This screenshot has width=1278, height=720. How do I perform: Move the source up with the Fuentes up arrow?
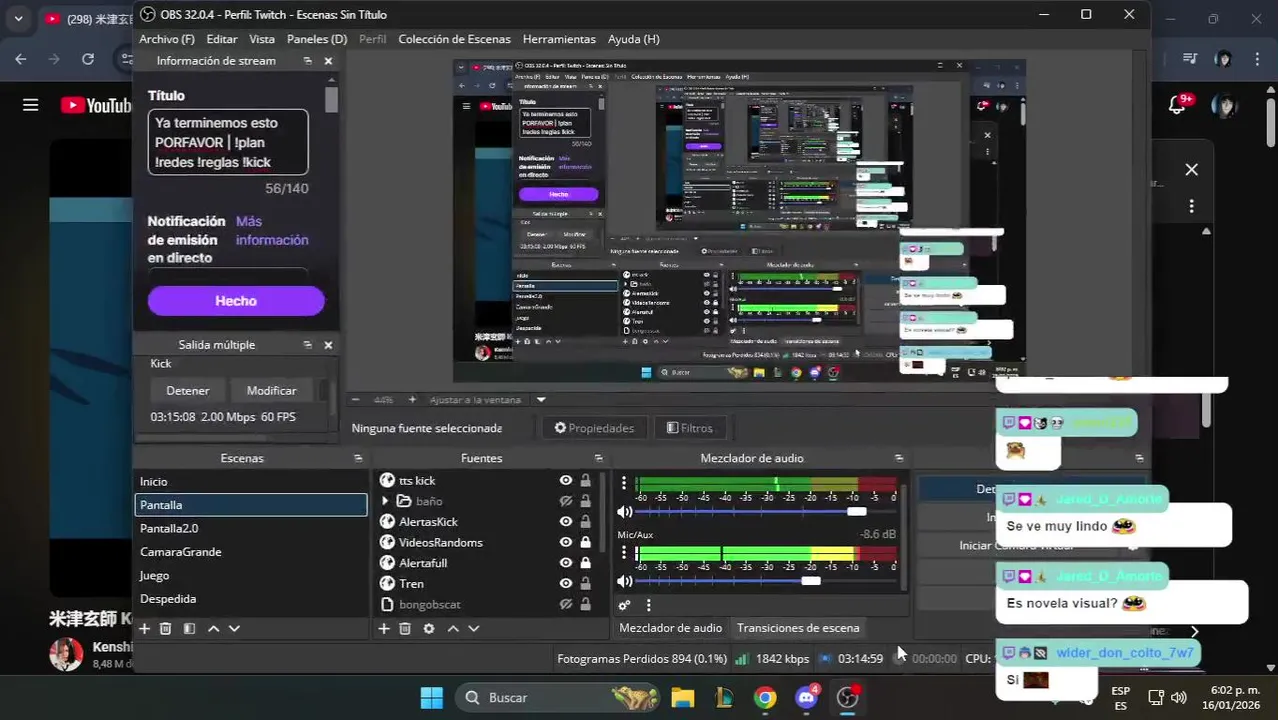pyautogui.click(x=453, y=629)
